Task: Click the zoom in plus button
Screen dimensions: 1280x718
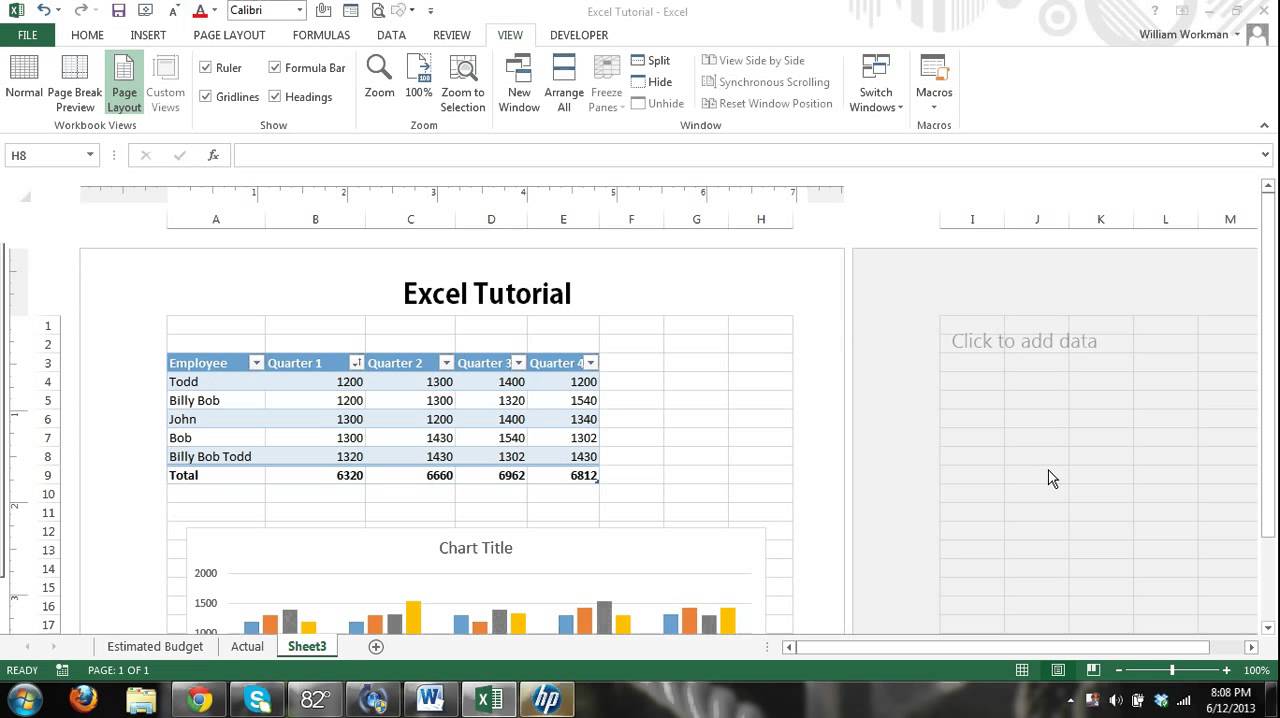Action: tap(1226, 670)
